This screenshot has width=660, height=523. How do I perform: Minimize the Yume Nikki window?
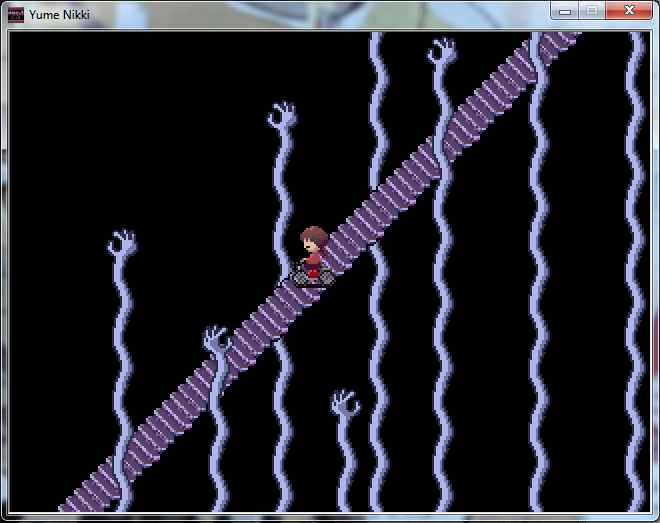(564, 11)
